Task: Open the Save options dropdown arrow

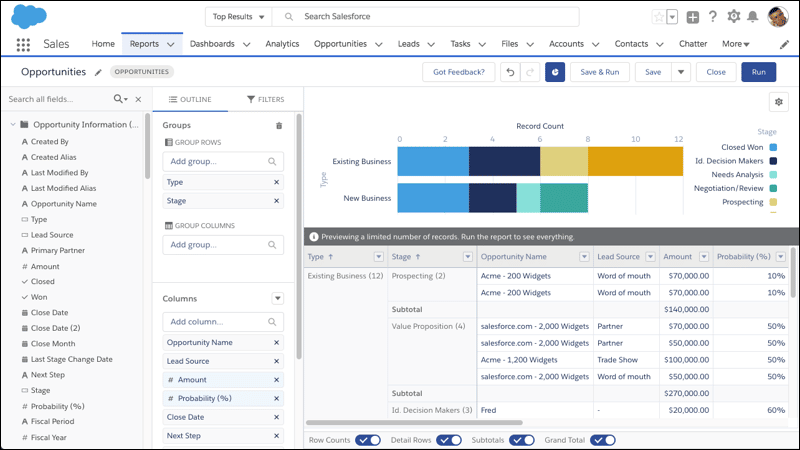Action: point(681,72)
